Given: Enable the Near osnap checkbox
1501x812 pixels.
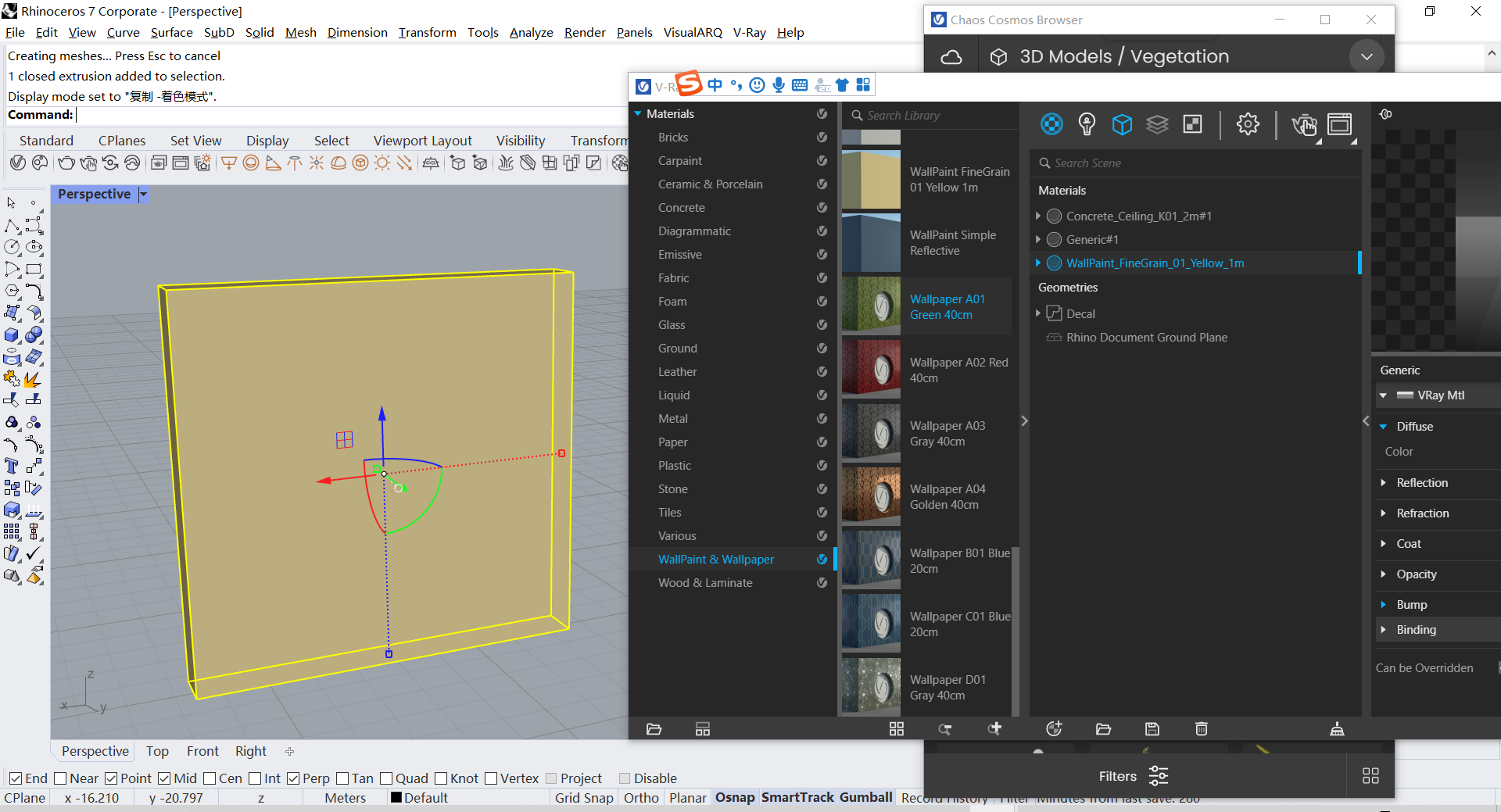Looking at the screenshot, I should point(60,778).
